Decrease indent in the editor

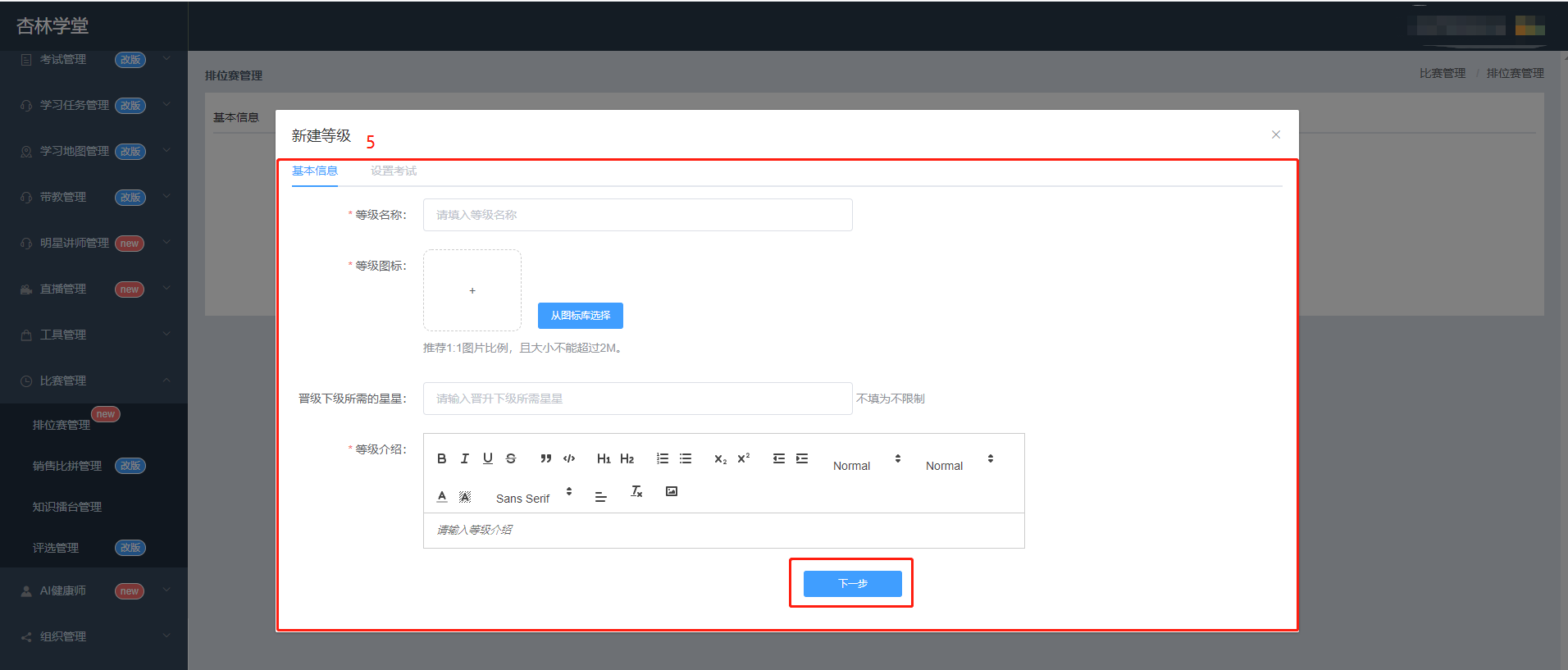point(779,458)
